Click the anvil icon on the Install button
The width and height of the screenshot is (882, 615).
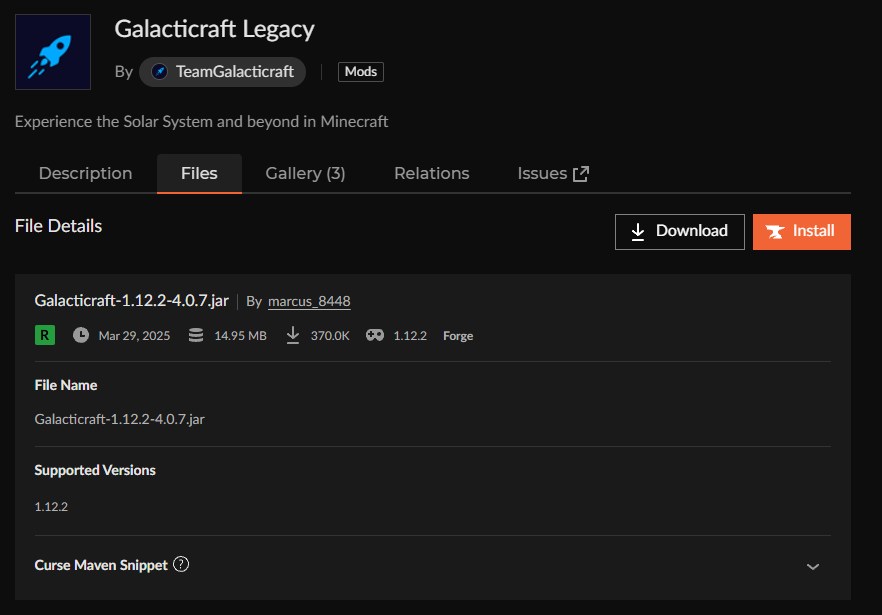click(x=777, y=231)
